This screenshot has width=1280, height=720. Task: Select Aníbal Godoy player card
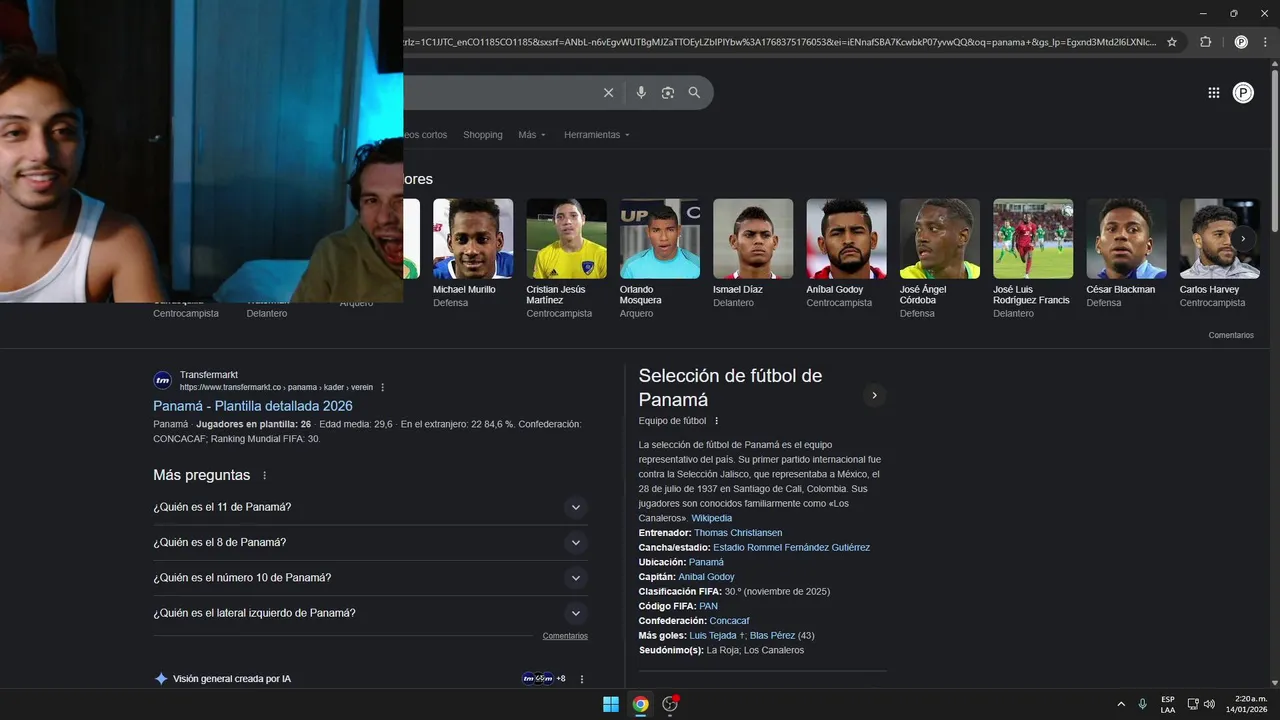click(x=846, y=253)
